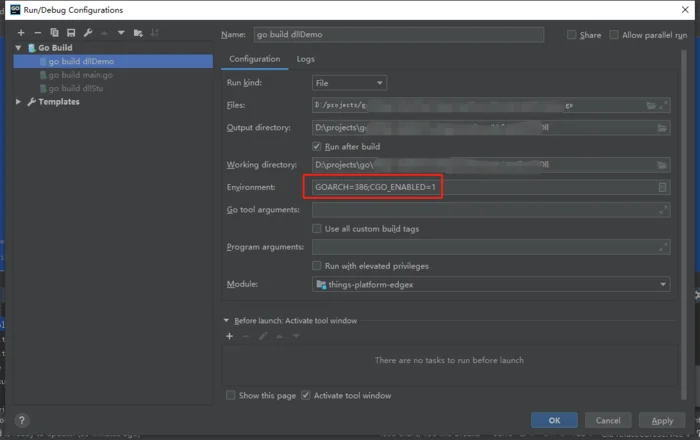Remove the selected configuration with the minus icon
700x440 pixels.
pos(38,33)
